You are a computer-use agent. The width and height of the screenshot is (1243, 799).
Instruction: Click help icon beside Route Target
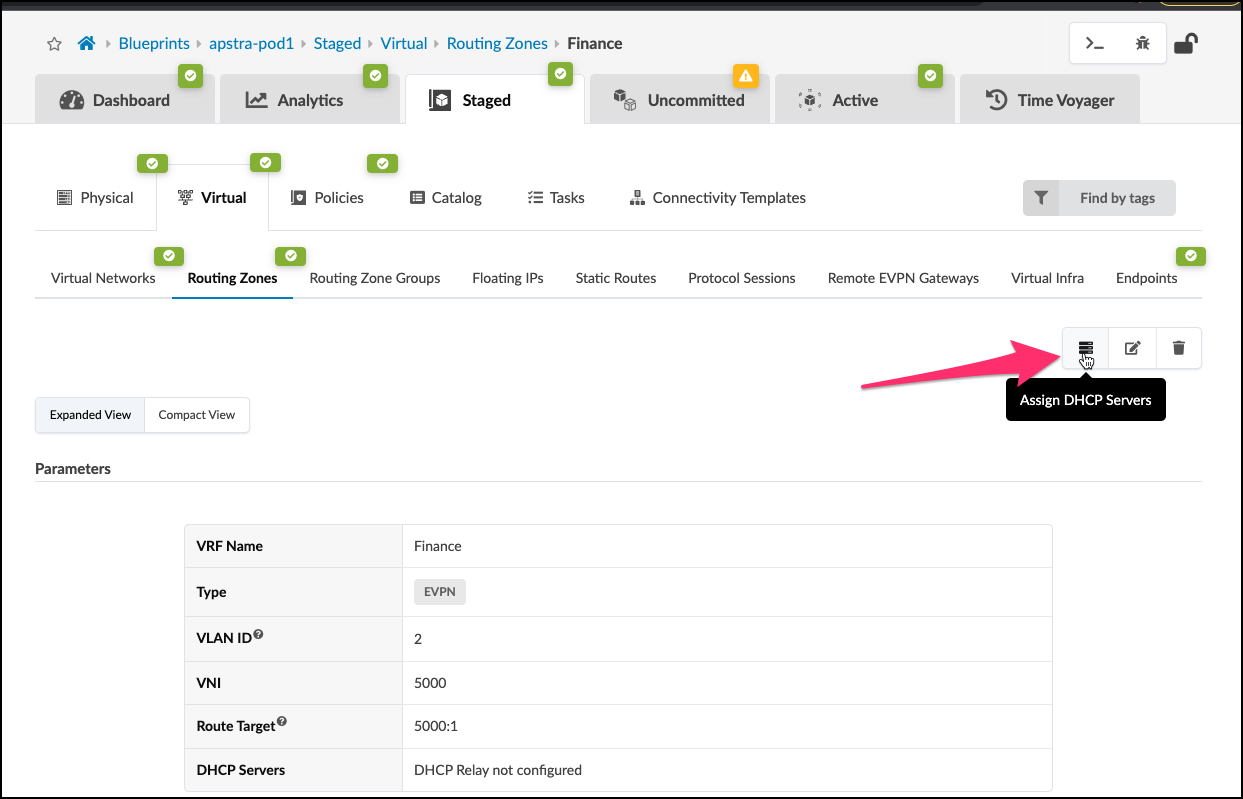point(282,721)
